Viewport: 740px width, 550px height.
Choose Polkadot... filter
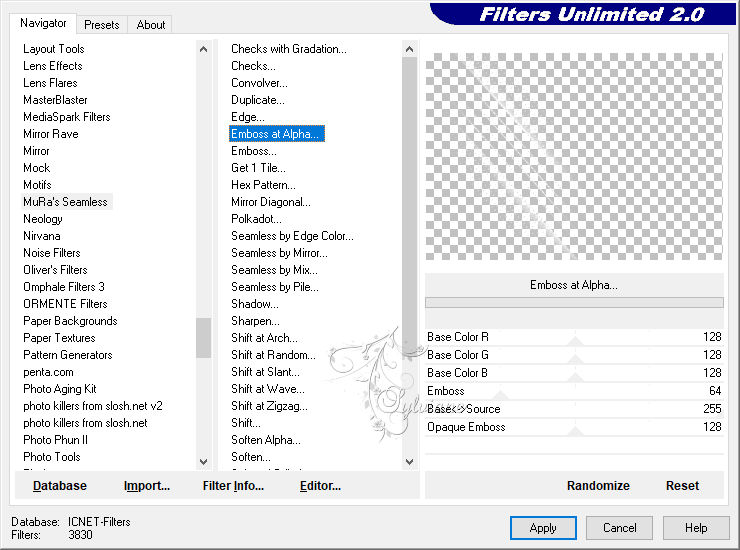(256, 219)
